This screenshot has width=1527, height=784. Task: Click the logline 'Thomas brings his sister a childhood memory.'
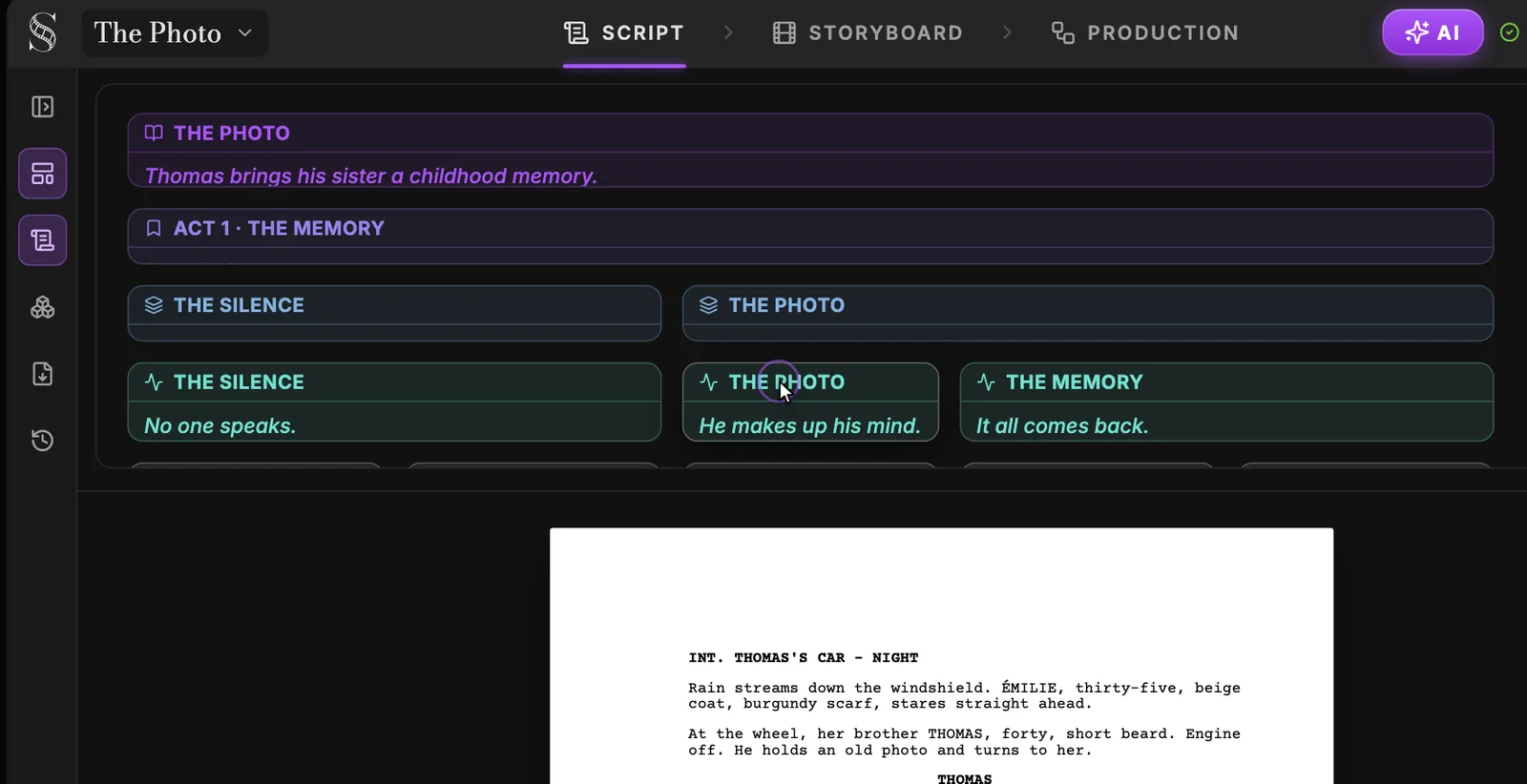point(371,176)
